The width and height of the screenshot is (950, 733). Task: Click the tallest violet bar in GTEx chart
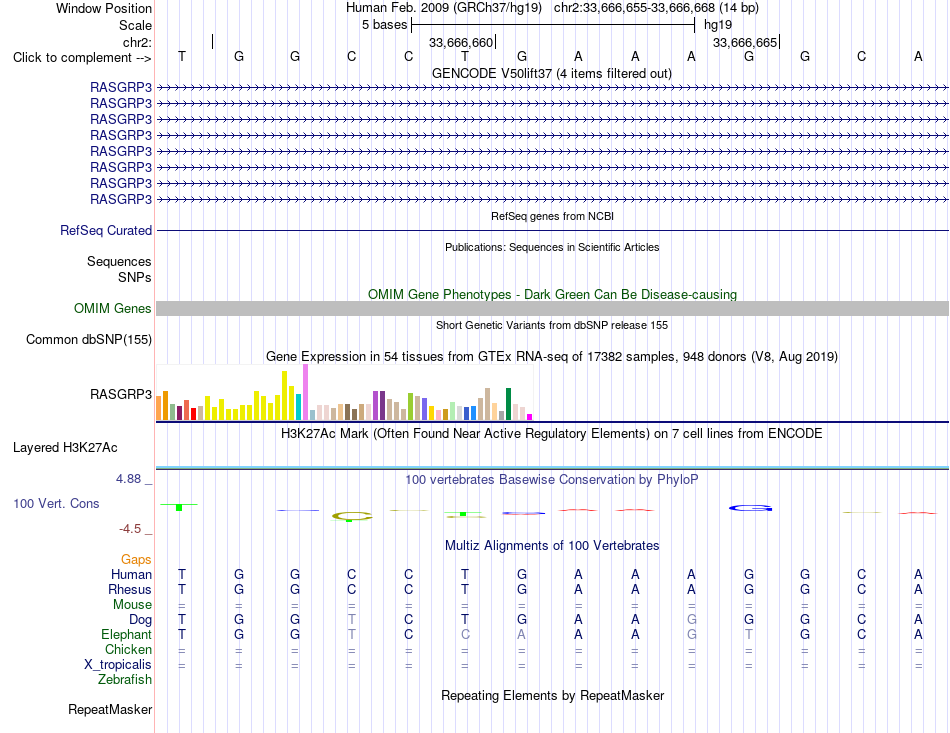tap(305, 392)
